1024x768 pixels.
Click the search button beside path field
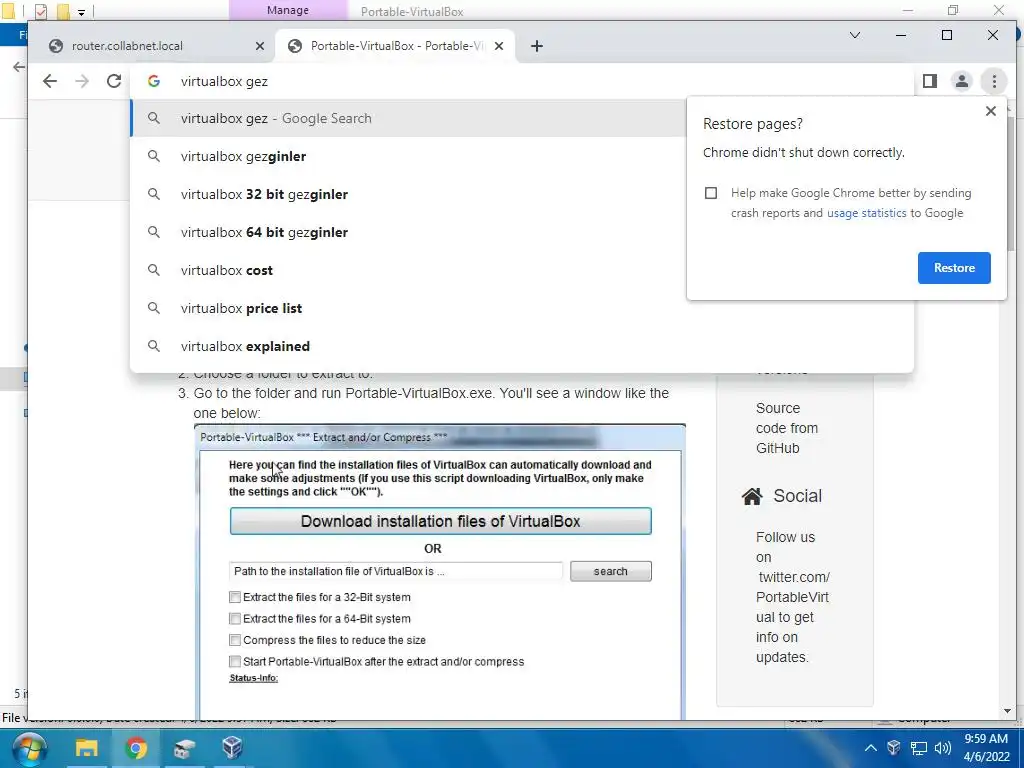610,571
